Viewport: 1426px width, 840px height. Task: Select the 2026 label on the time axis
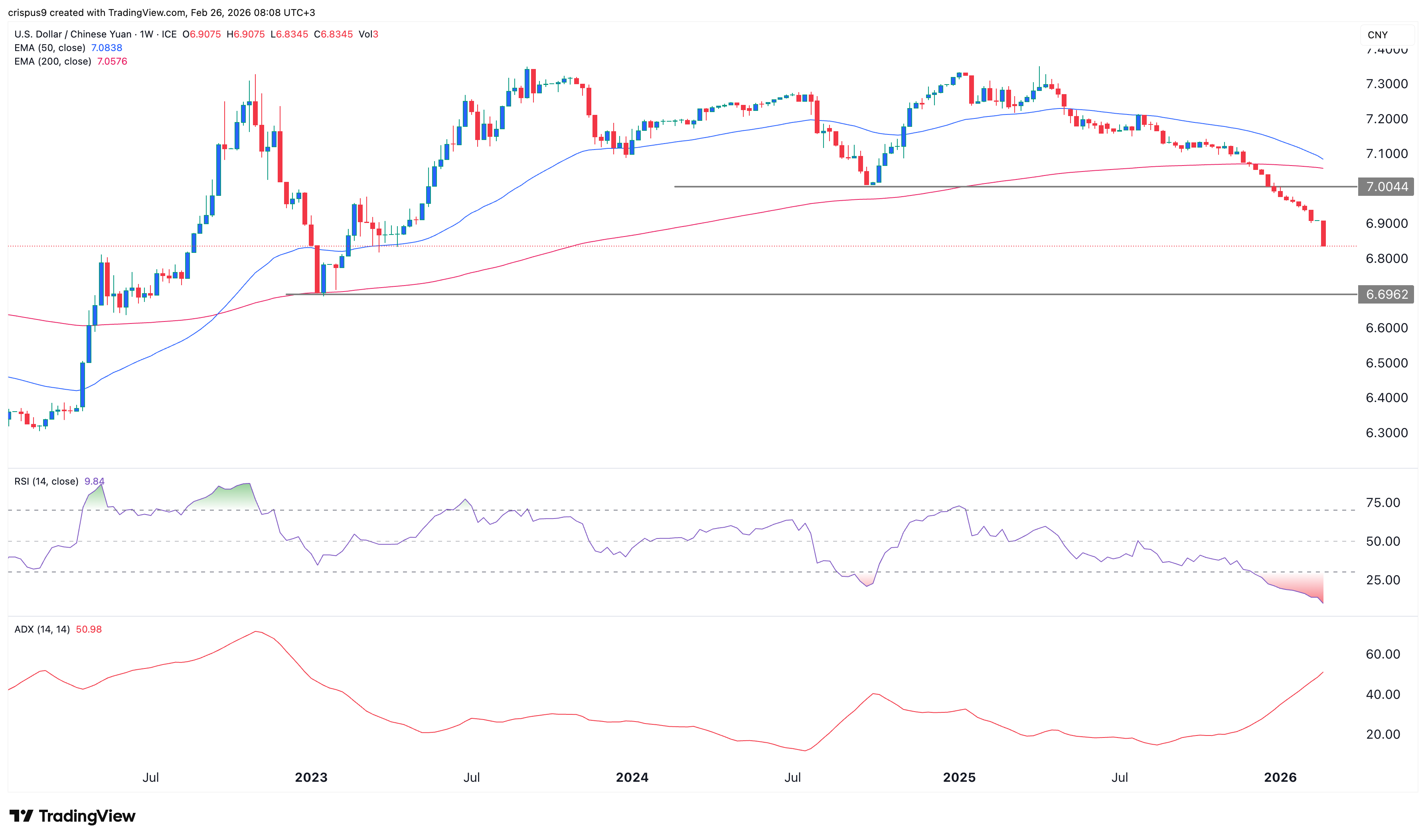coord(1280,777)
